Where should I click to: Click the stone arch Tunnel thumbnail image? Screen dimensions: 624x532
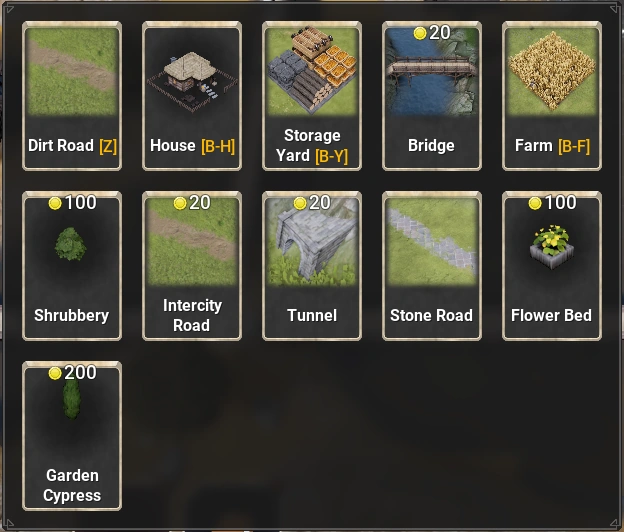312,242
